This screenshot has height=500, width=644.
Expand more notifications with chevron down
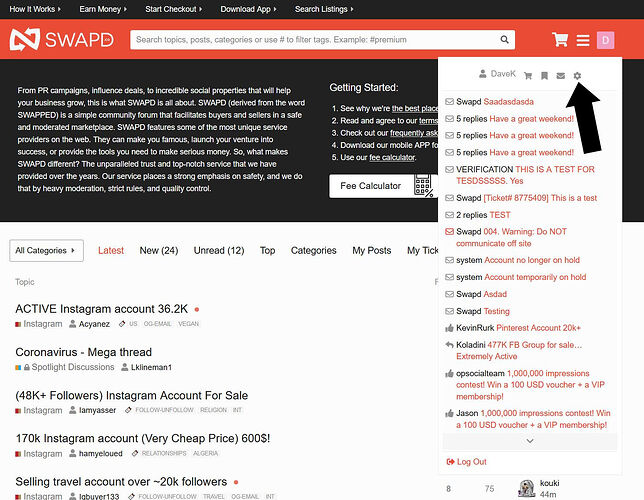[x=530, y=441]
